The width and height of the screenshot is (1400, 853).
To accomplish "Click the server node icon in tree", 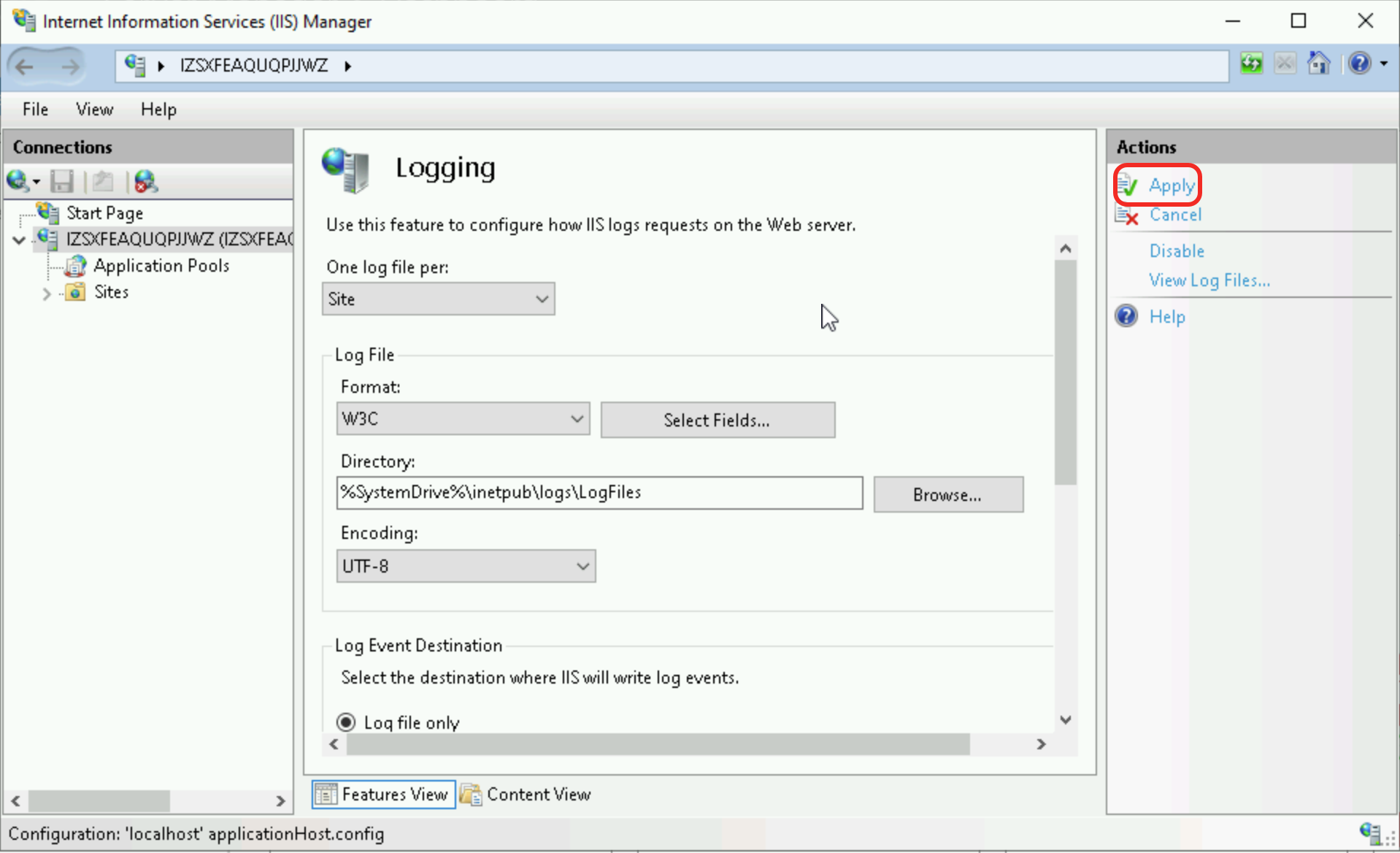I will [x=48, y=239].
